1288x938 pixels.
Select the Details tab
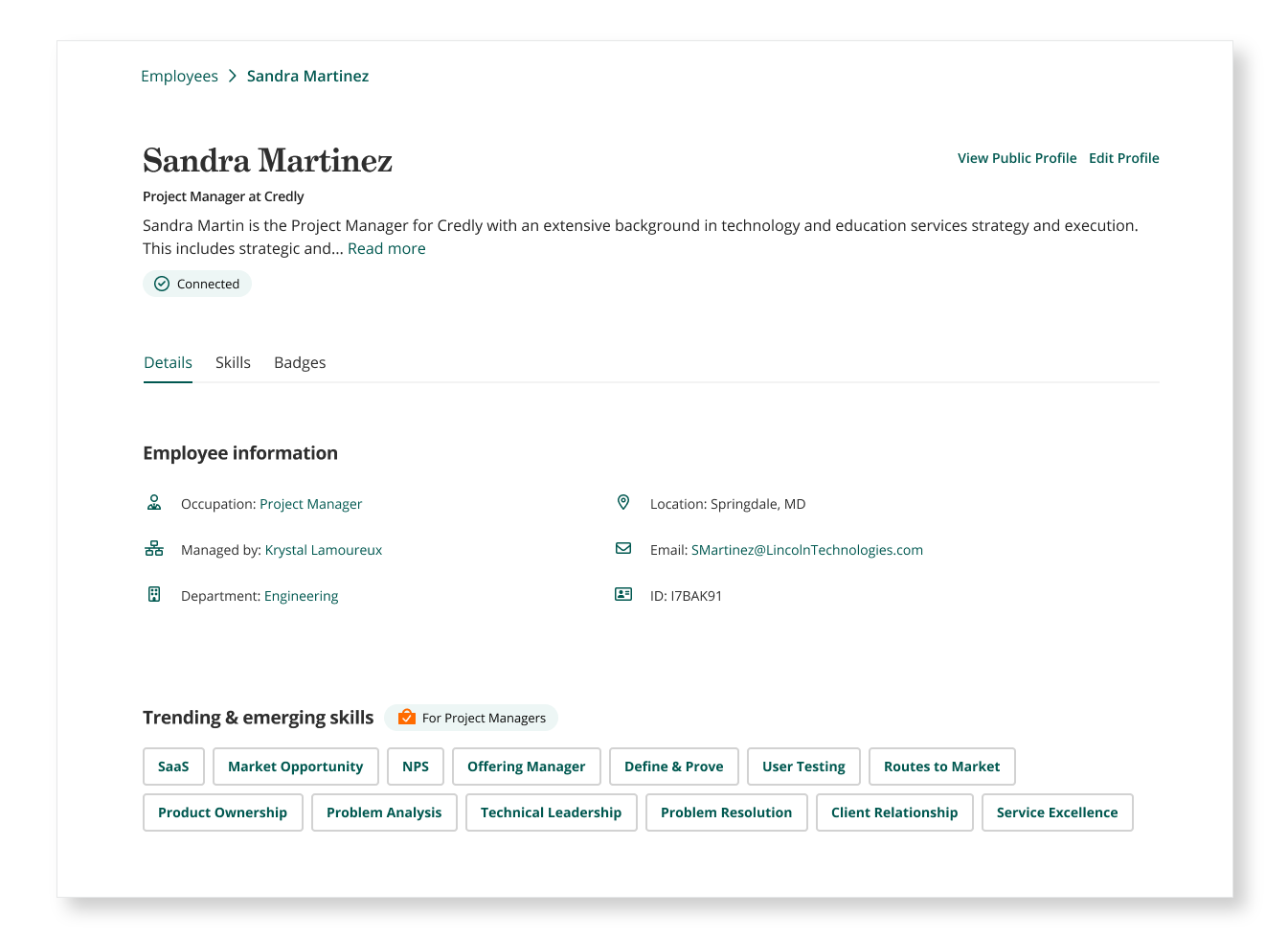pyautogui.click(x=168, y=362)
